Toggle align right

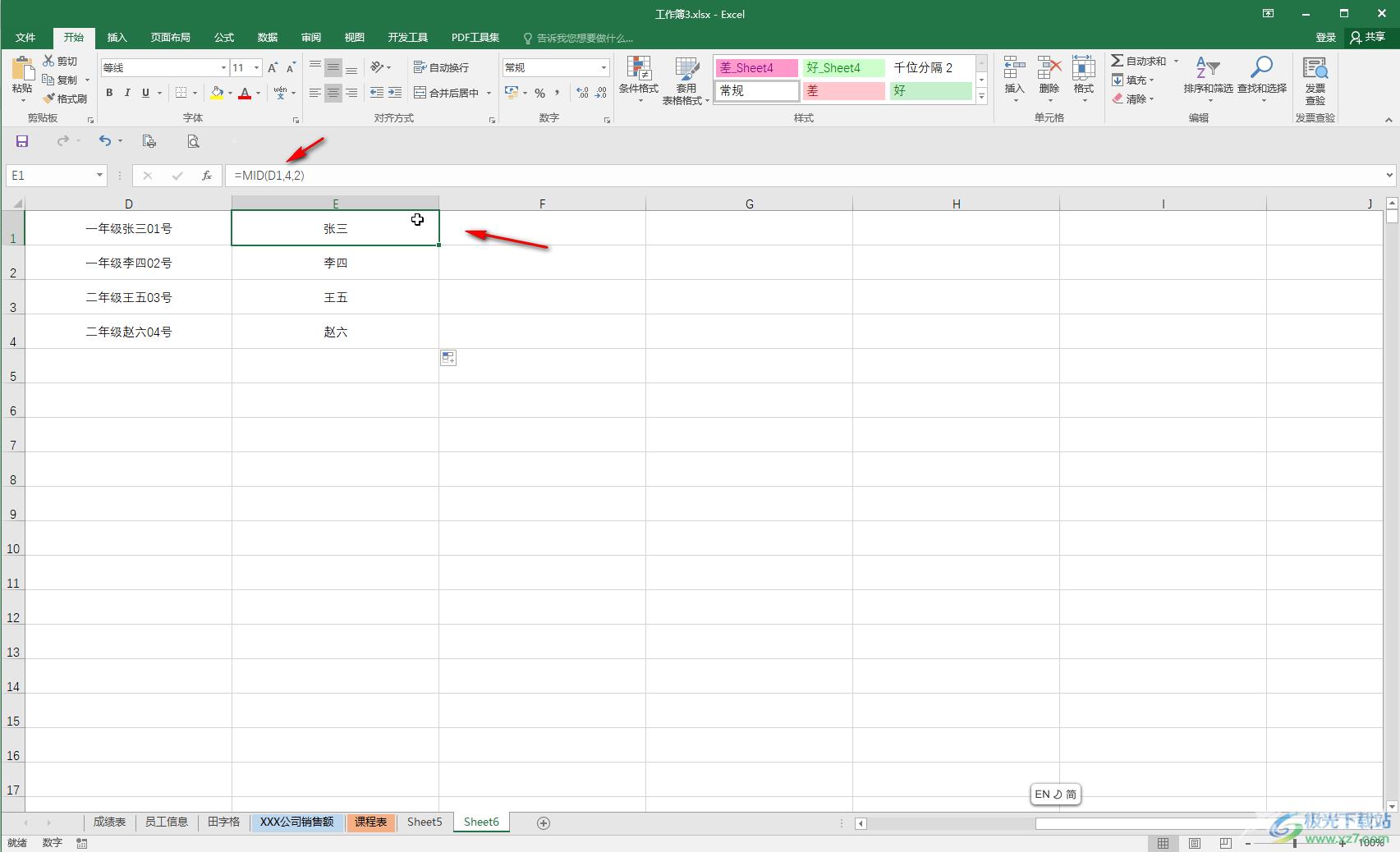351,93
